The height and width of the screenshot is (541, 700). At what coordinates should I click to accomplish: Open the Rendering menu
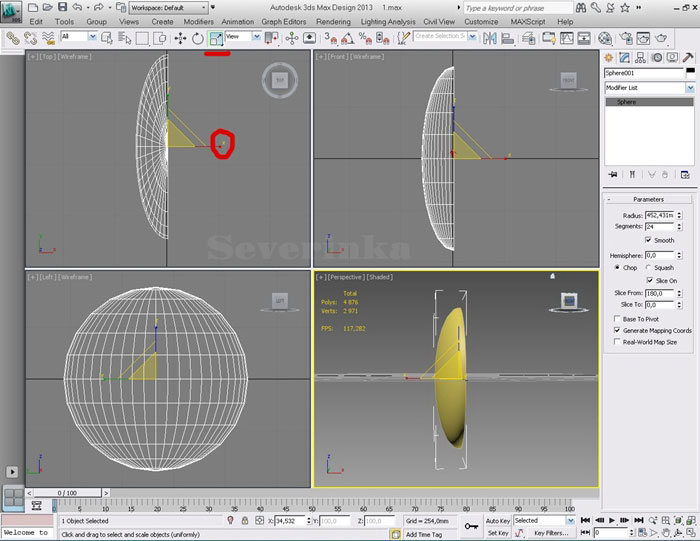(x=333, y=21)
